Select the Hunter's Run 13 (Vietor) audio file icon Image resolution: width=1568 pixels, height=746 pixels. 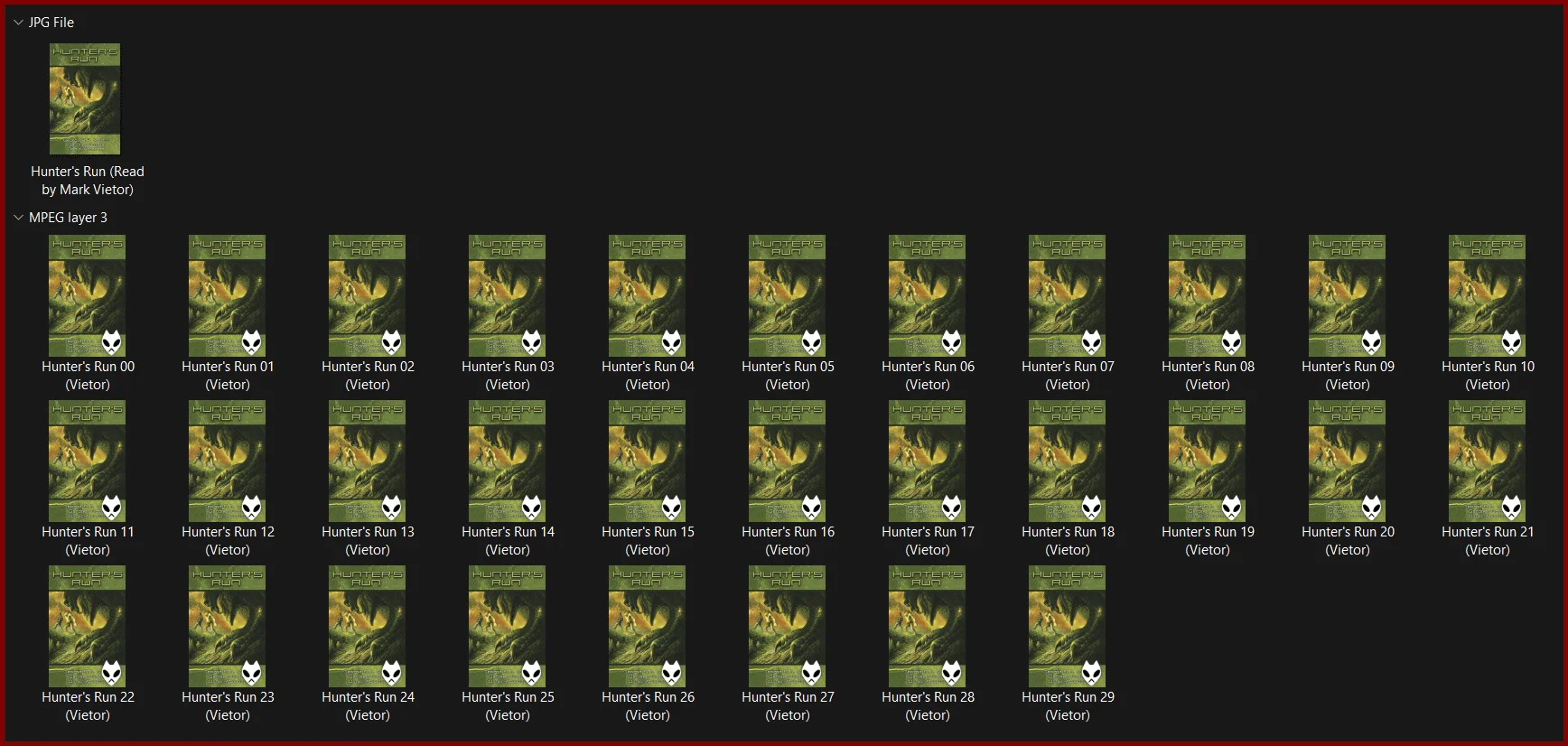coord(368,462)
